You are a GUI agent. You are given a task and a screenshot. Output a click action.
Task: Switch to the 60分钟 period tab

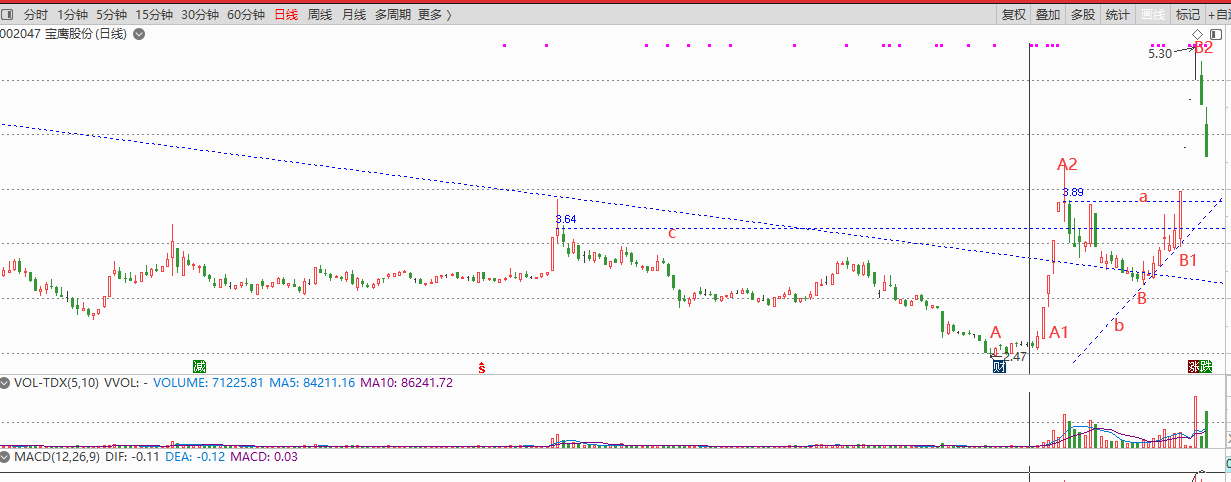tap(246, 14)
